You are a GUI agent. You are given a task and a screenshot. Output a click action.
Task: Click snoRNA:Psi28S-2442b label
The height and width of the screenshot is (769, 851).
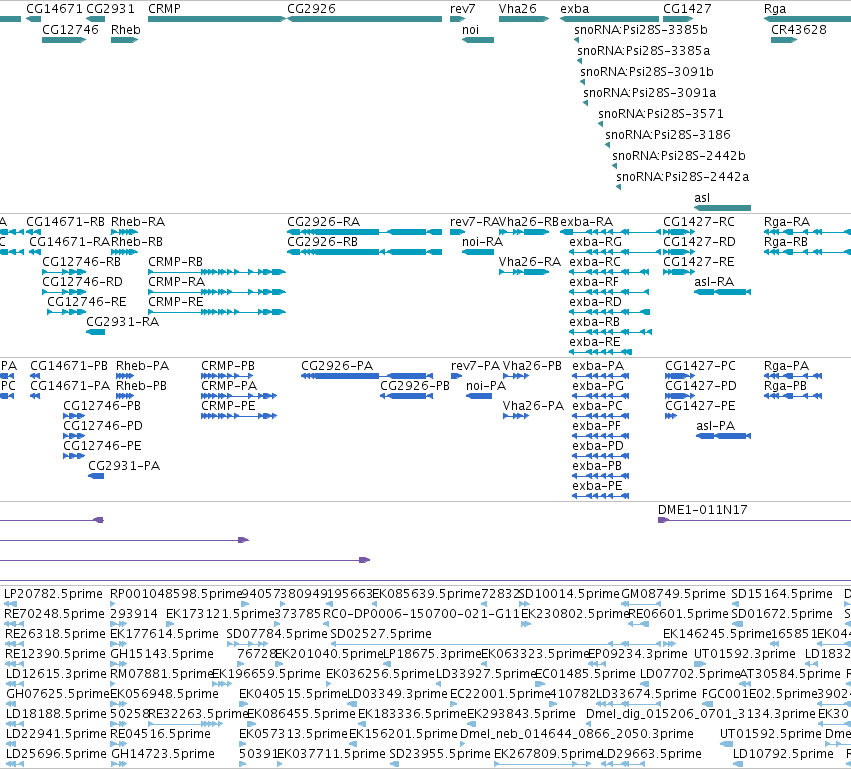point(679,156)
